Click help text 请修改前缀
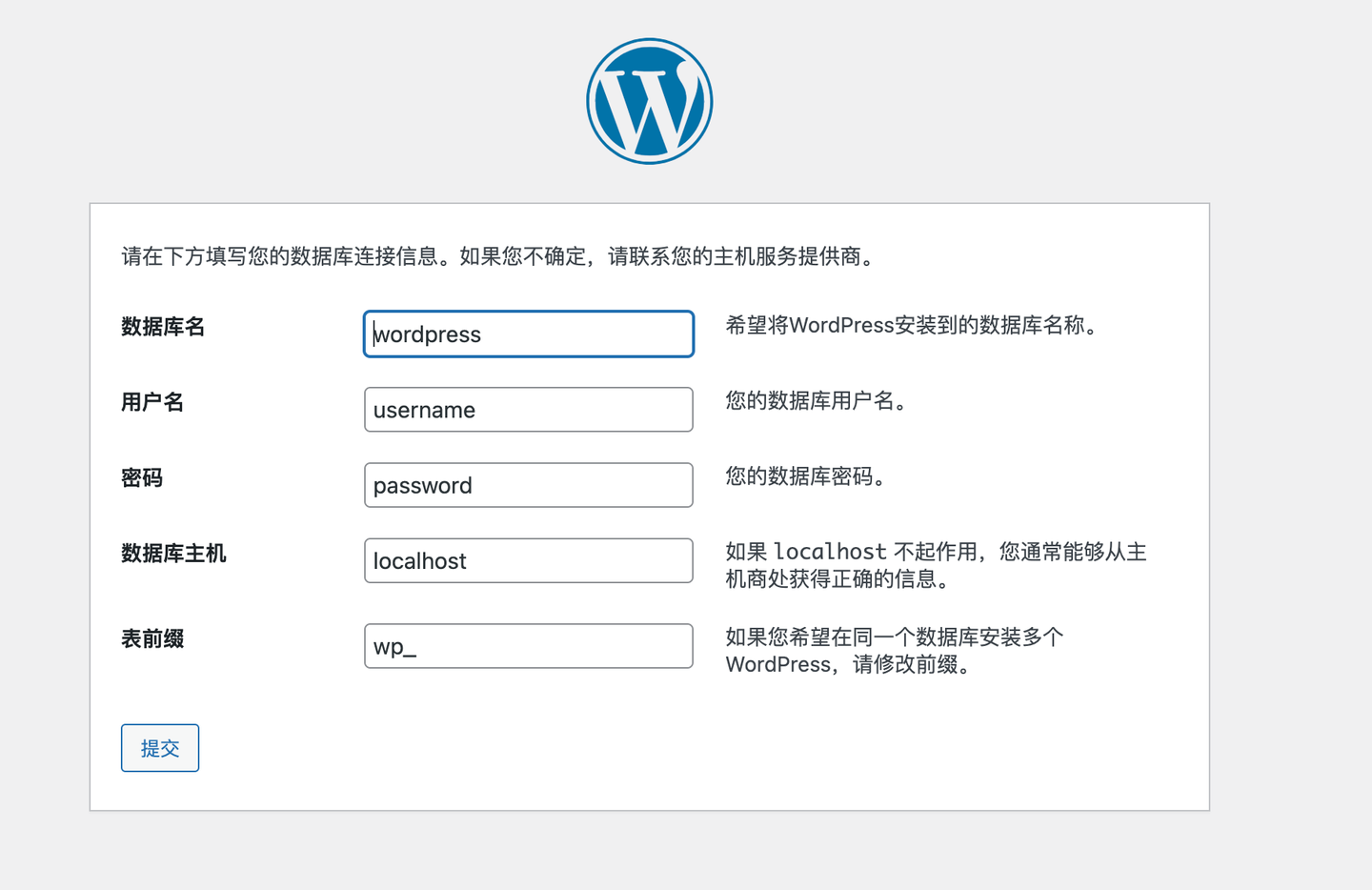1372x890 pixels. point(913,664)
